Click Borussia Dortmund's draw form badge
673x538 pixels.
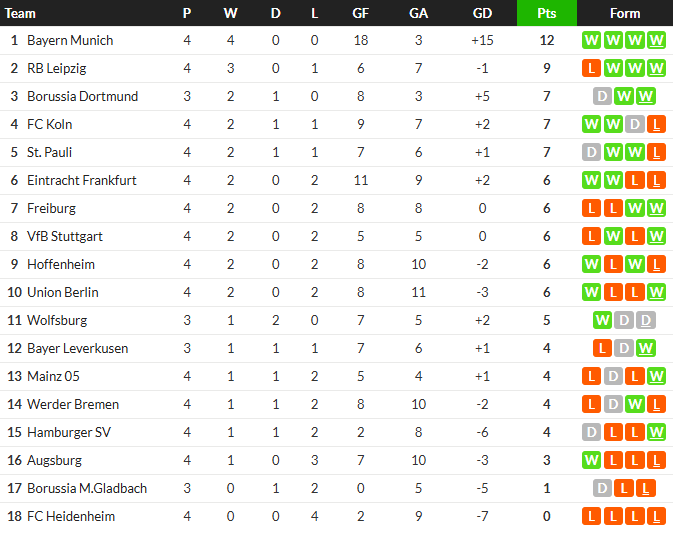point(602,97)
